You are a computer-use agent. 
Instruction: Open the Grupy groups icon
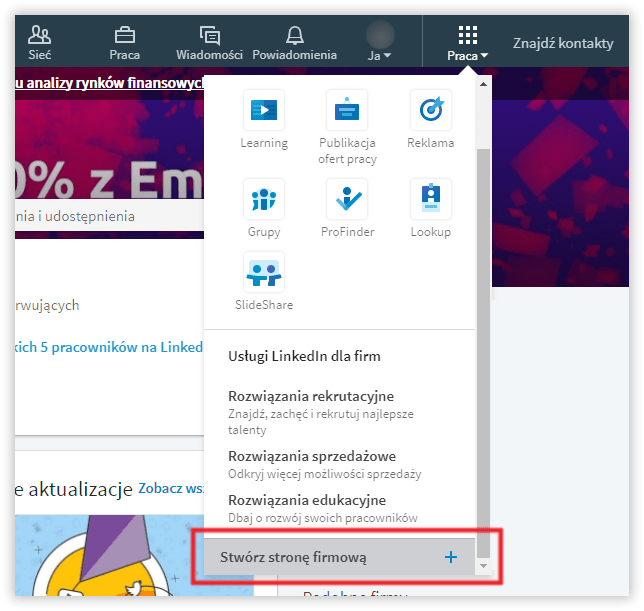point(264,199)
